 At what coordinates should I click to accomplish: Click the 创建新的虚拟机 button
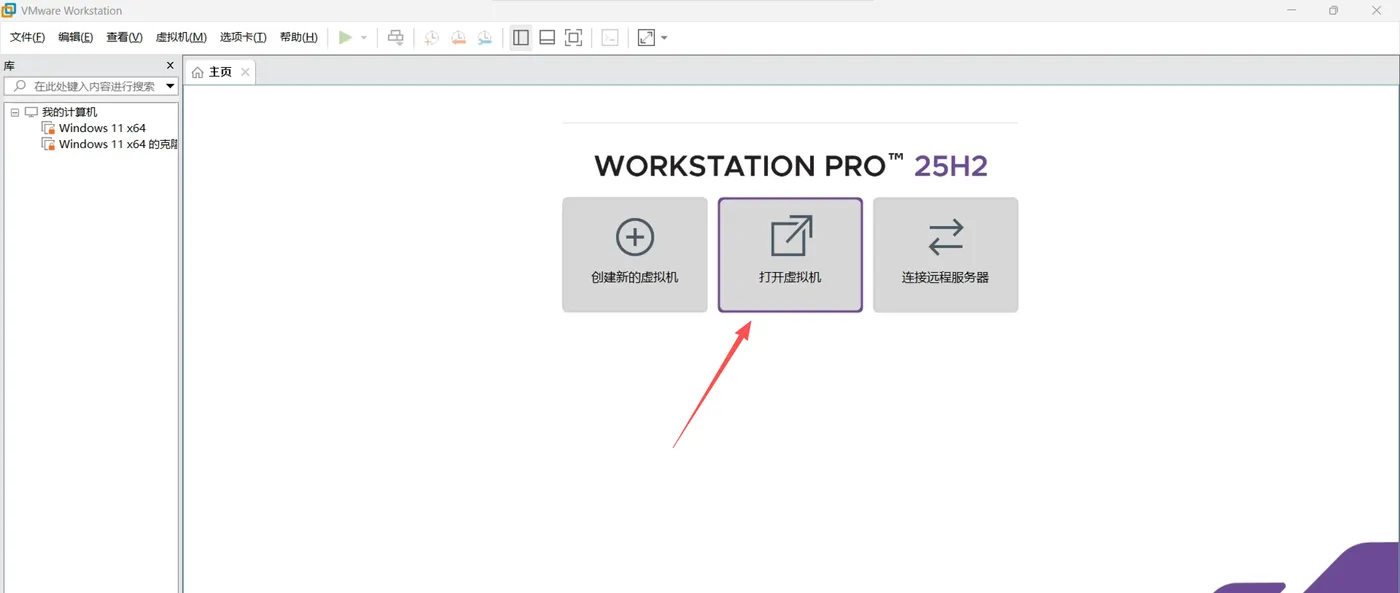click(x=635, y=255)
